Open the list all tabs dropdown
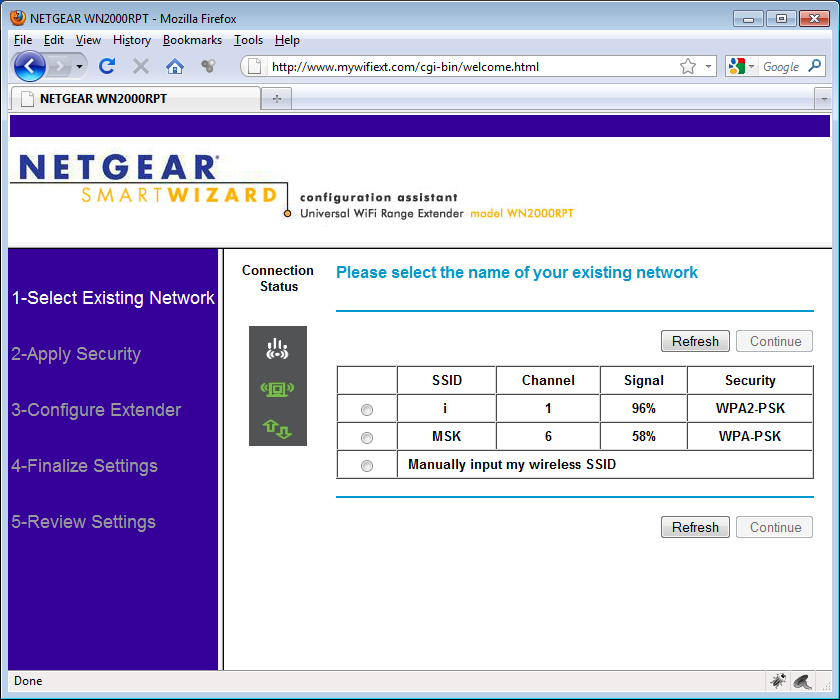Viewport: 840px width, 700px height. (823, 99)
